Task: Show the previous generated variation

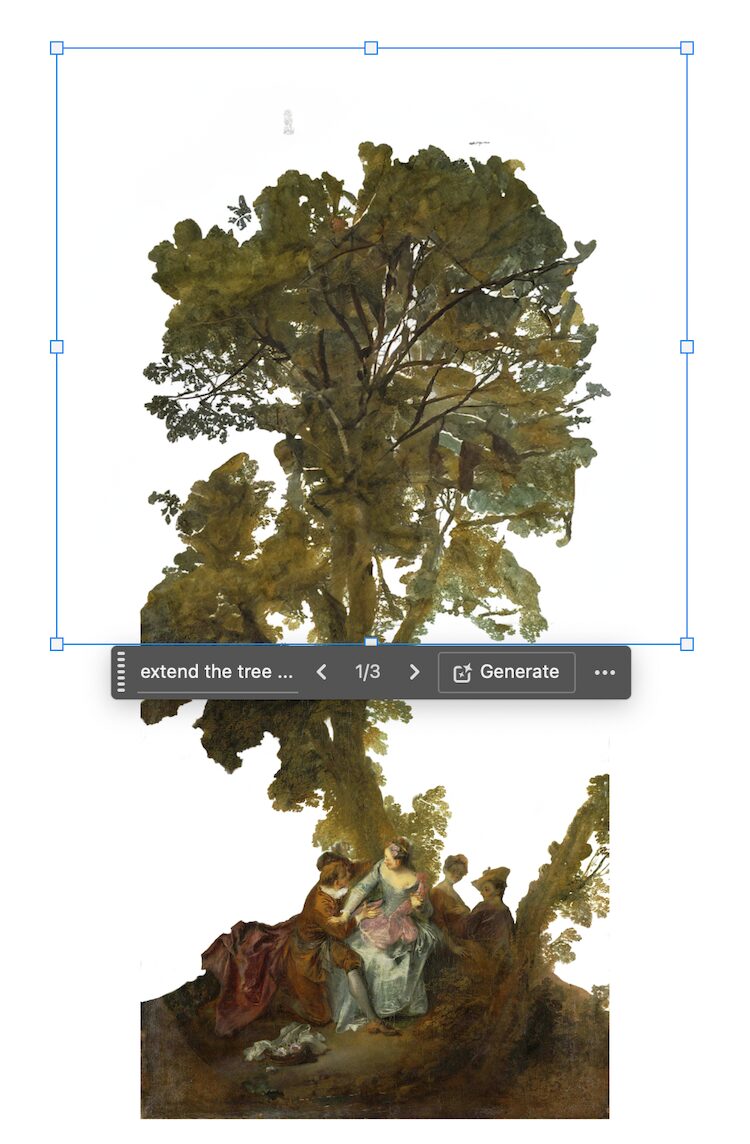Action: pyautogui.click(x=321, y=672)
